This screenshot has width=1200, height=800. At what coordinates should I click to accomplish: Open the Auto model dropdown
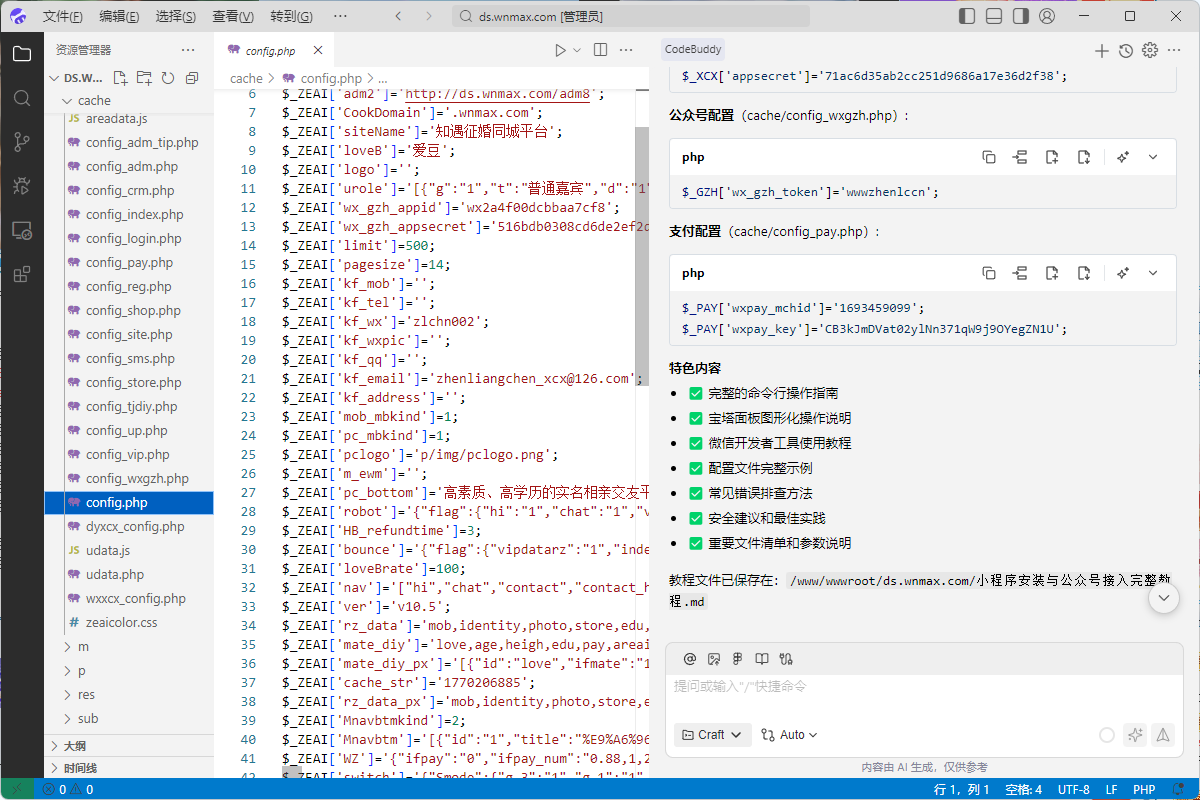pyautogui.click(x=790, y=735)
